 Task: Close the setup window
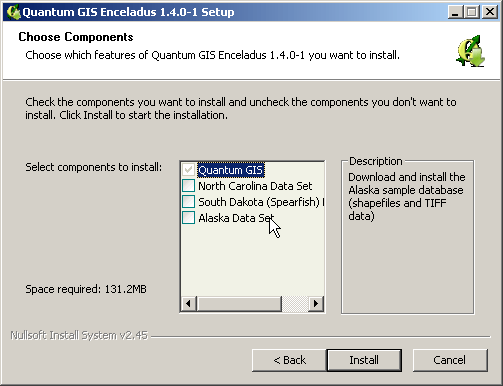coord(490,12)
